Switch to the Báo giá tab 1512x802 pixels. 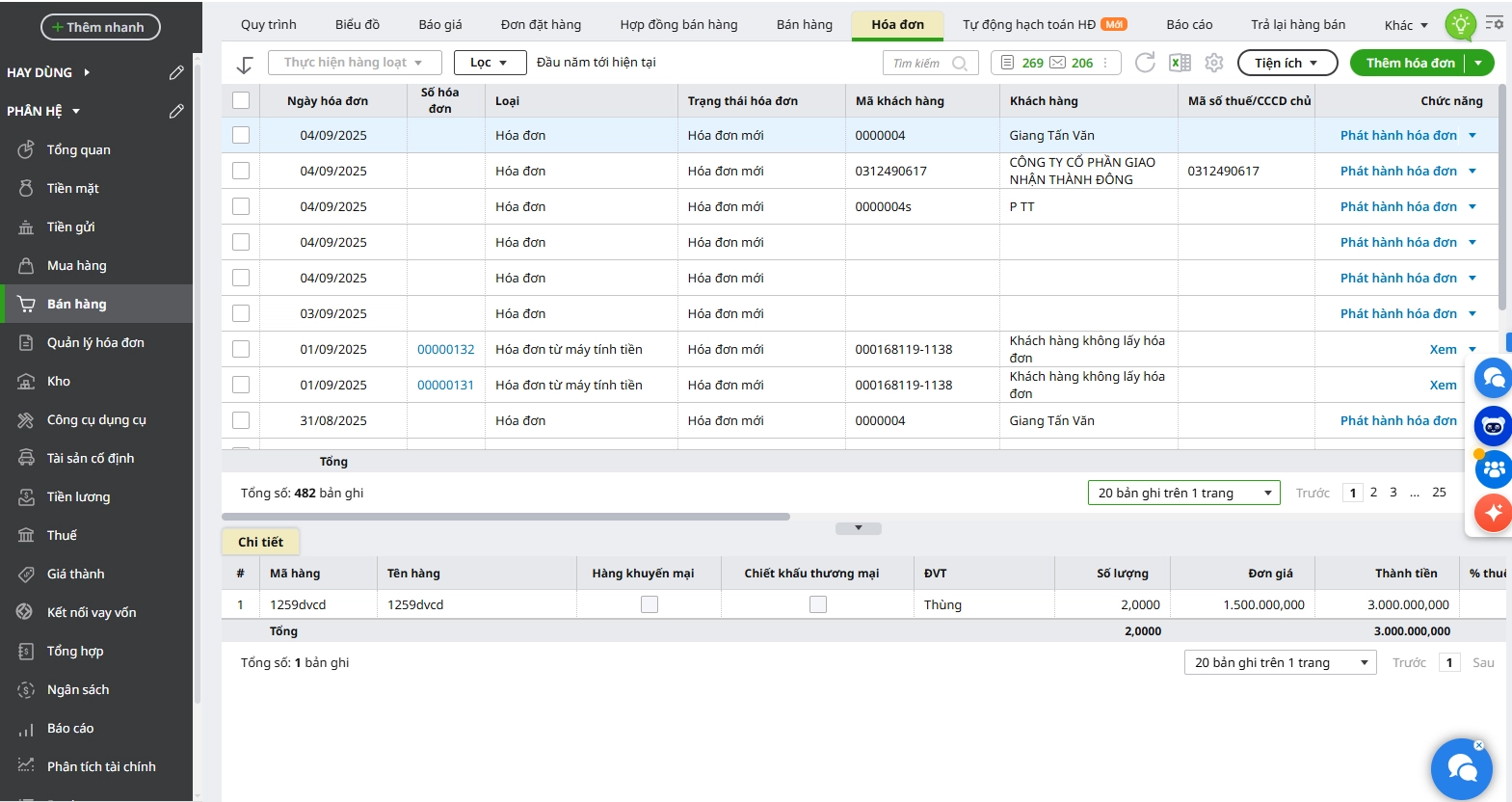coord(439,24)
